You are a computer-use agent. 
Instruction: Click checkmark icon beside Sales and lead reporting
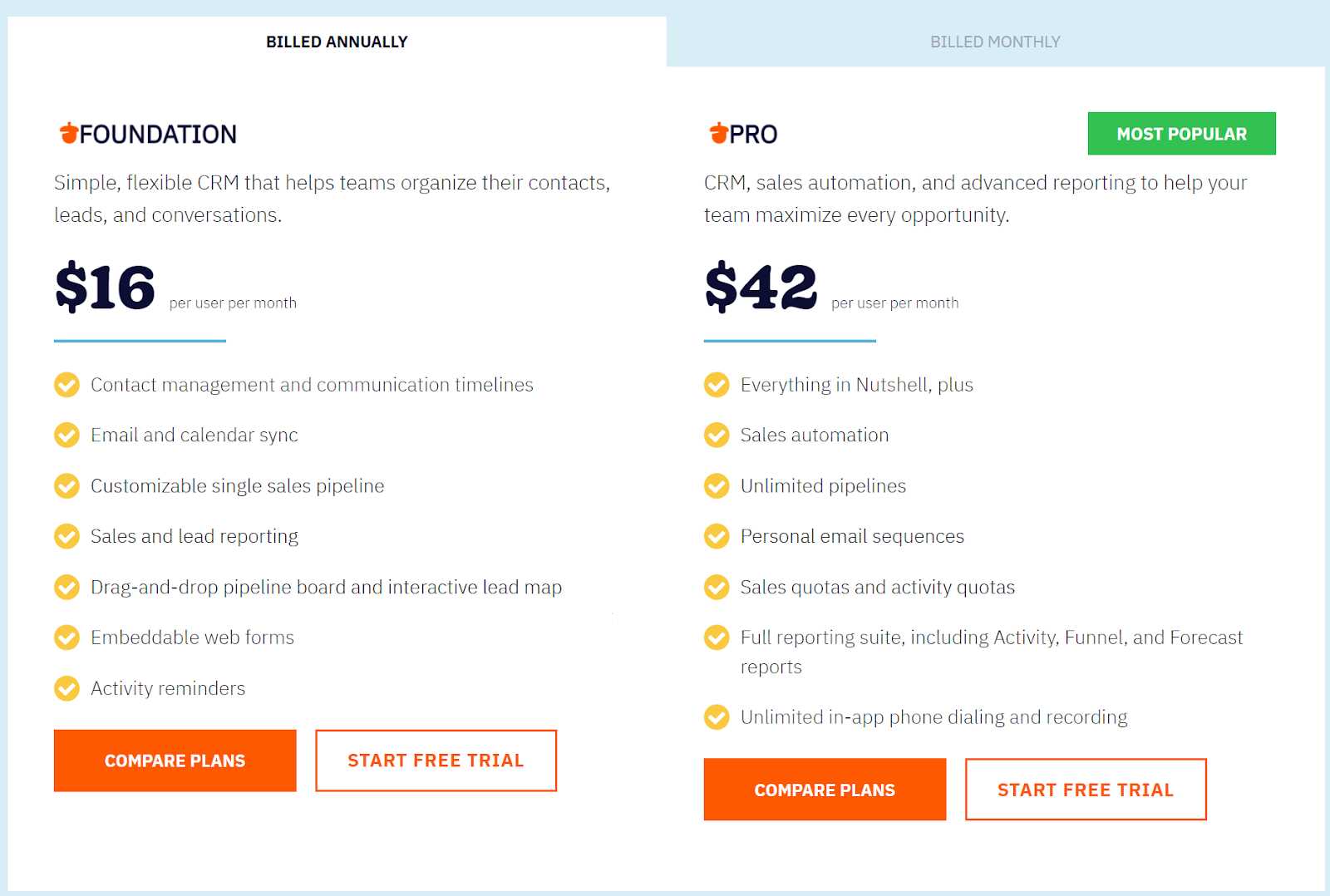tap(66, 536)
